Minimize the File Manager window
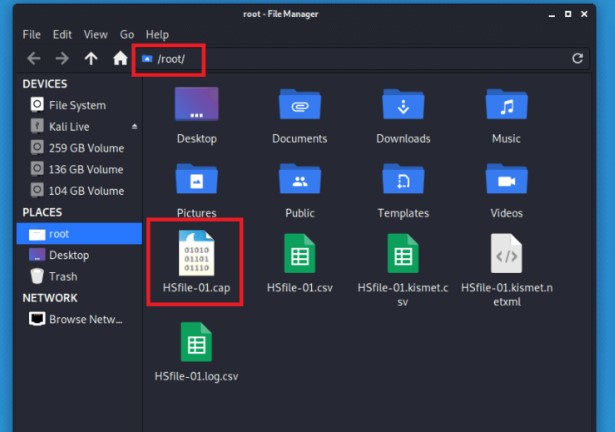 tap(551, 15)
